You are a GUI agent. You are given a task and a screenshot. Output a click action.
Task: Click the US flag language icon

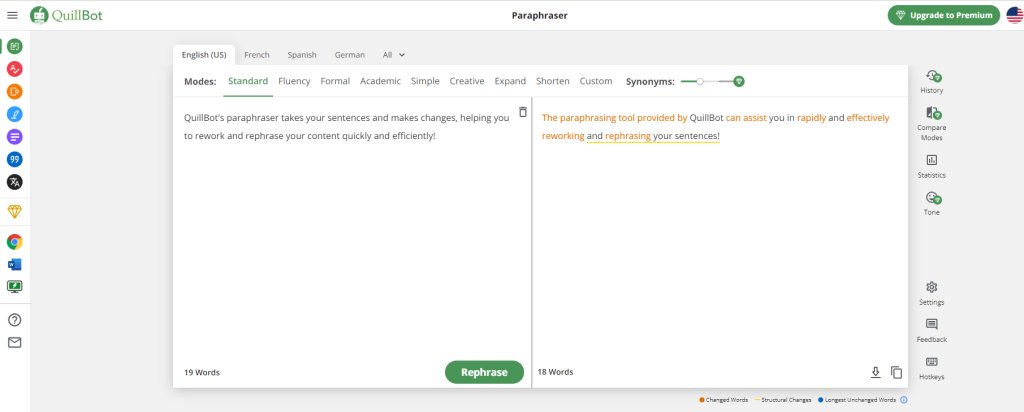[1015, 15]
